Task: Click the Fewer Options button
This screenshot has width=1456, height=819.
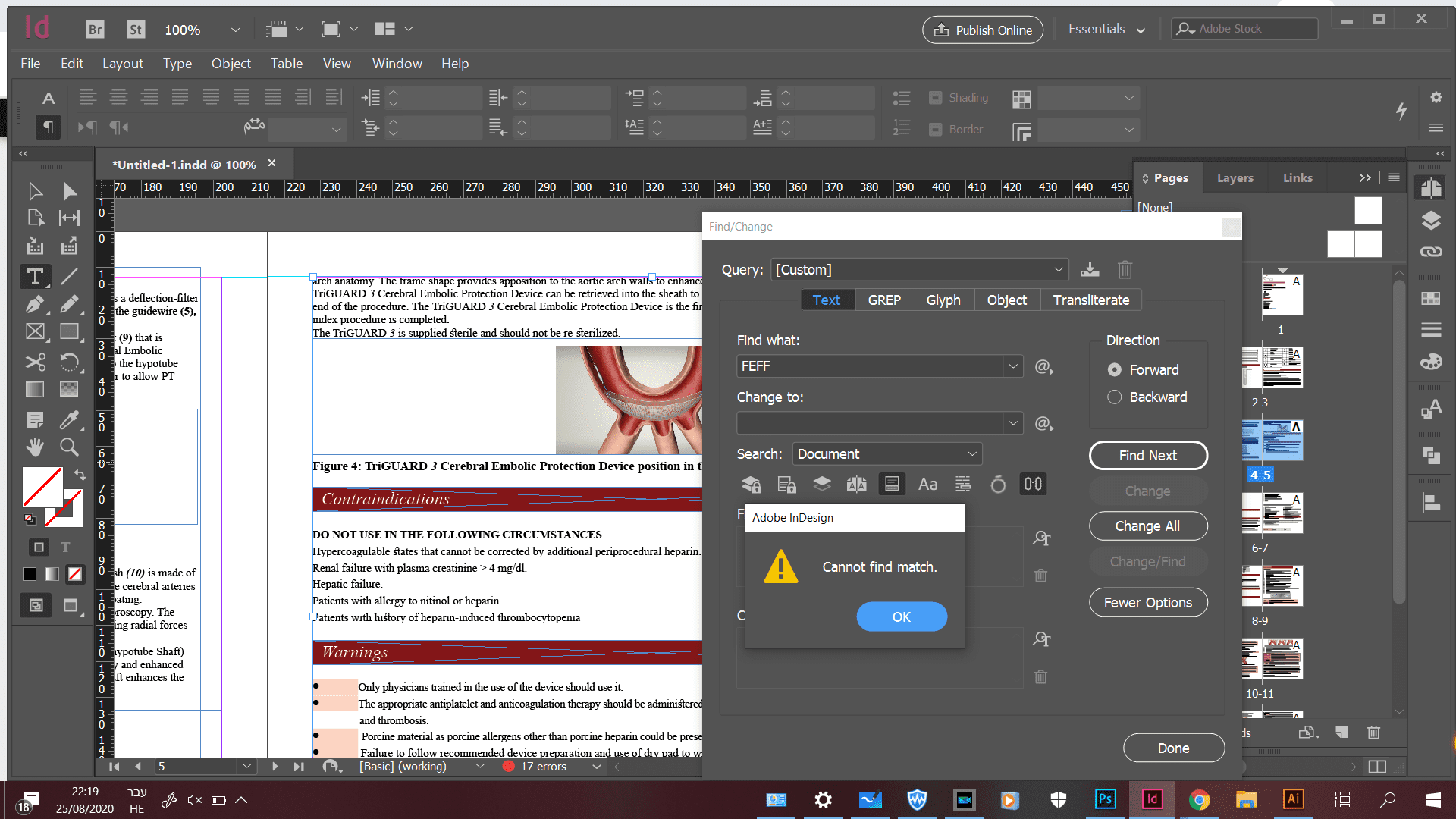Action: pyautogui.click(x=1147, y=602)
